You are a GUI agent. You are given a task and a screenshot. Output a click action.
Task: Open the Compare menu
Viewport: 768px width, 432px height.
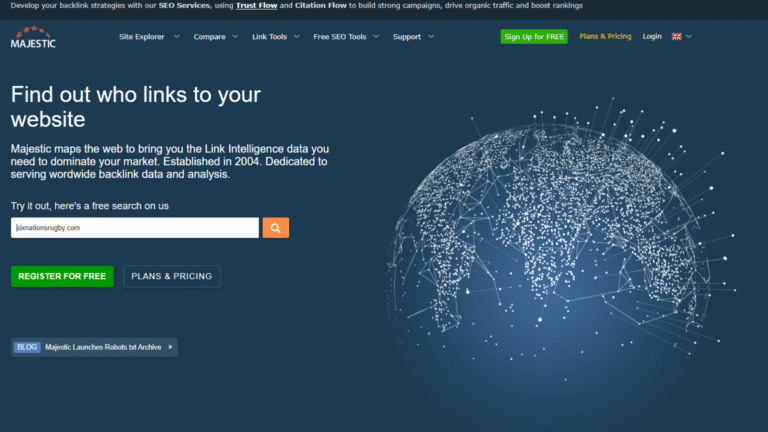click(x=209, y=37)
